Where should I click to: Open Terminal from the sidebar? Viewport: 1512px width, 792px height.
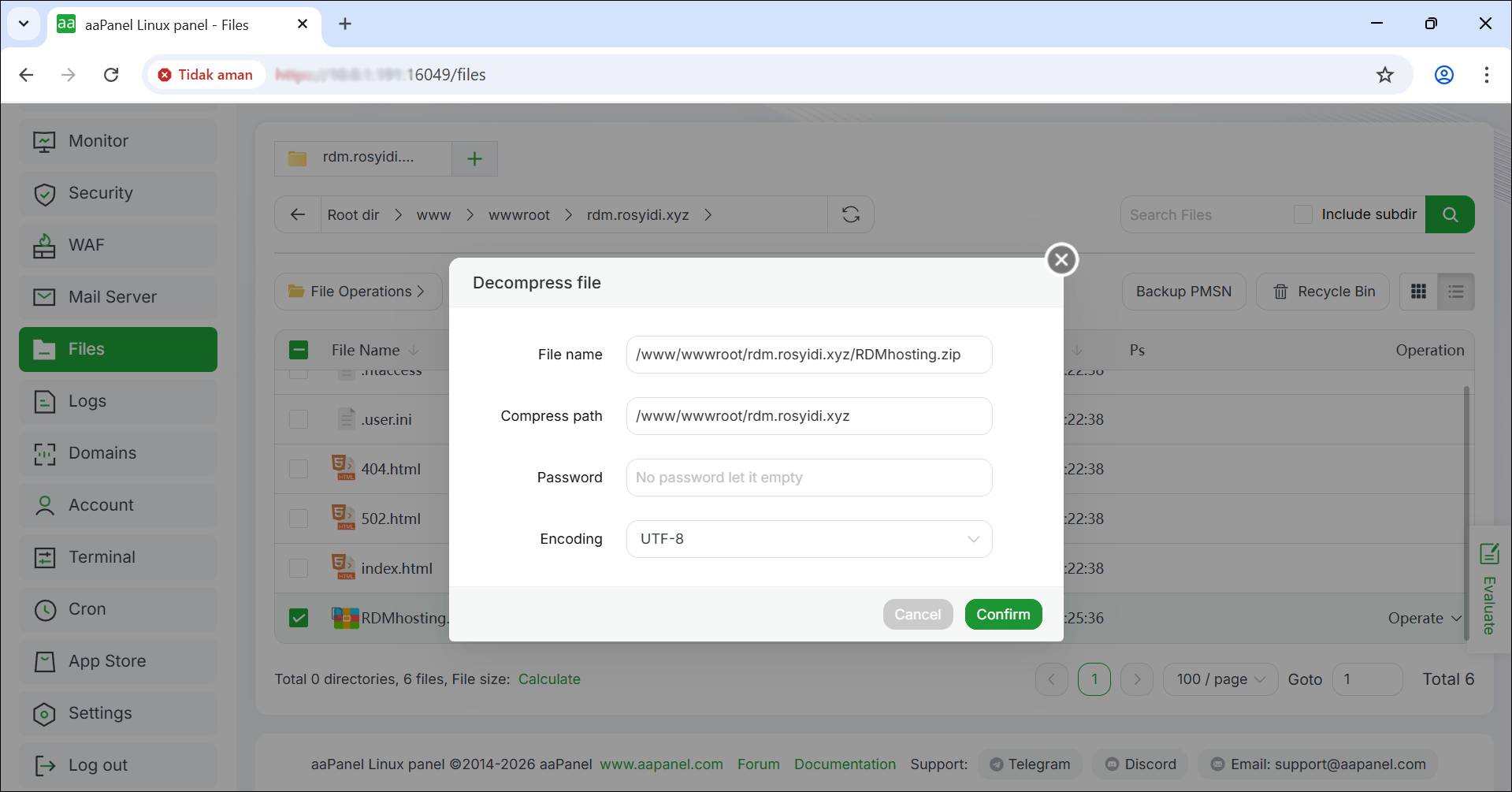[x=102, y=557]
